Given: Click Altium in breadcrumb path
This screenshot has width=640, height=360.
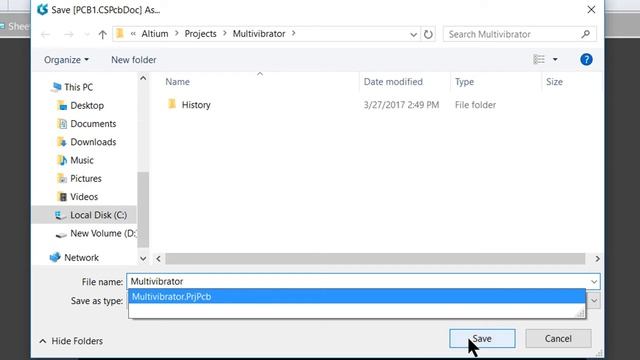Looking at the screenshot, I should pyautogui.click(x=155, y=34).
